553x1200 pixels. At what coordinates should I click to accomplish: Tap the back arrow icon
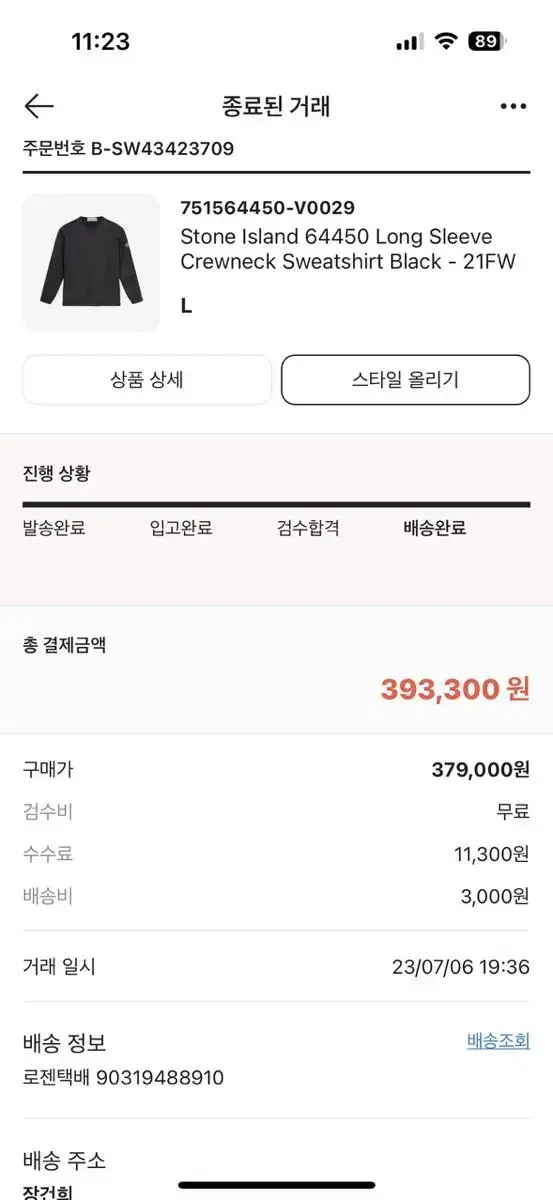coord(39,106)
